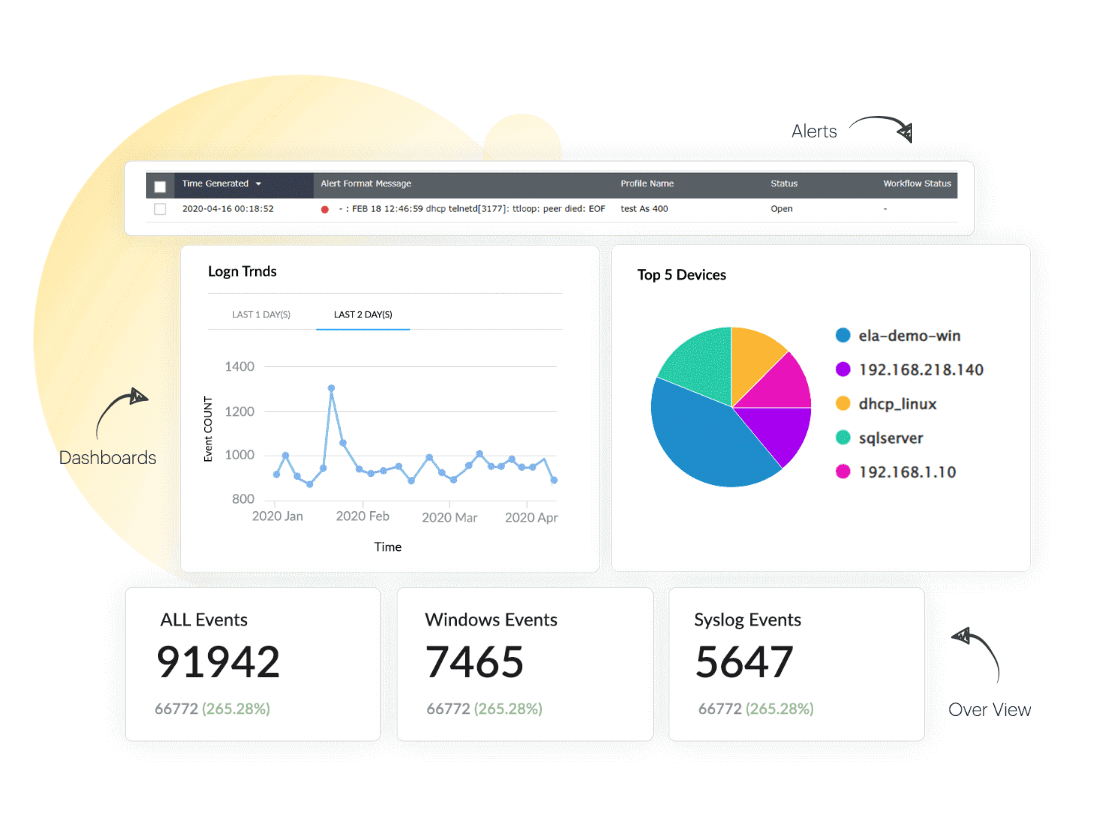Click the green sqlserver legend dot
Image resolution: width=1108 pixels, height=834 pixels.
pos(843,438)
